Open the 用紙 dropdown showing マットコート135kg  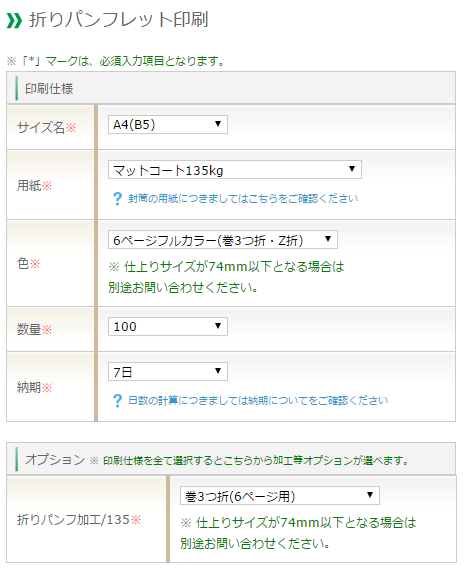(x=235, y=170)
